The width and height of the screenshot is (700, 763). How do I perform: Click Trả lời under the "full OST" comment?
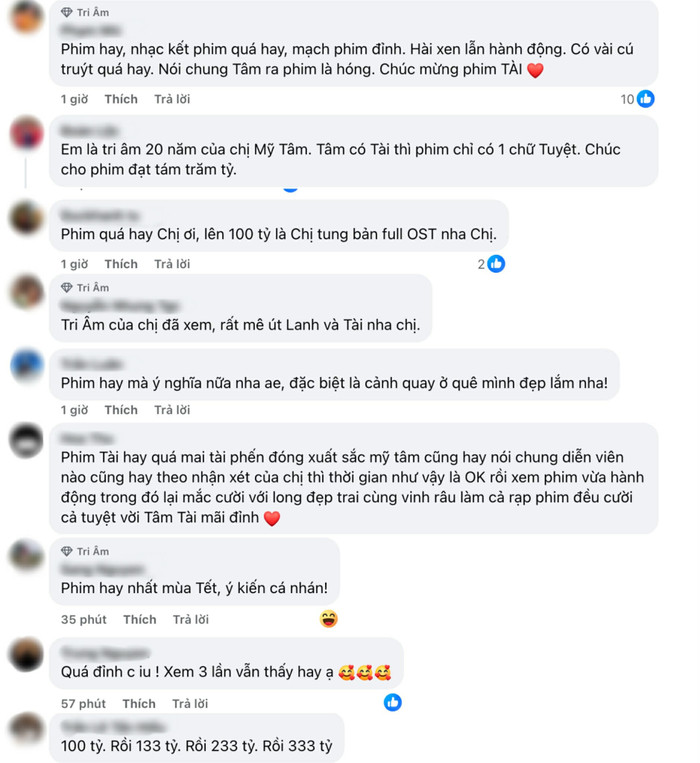pyautogui.click(x=172, y=264)
